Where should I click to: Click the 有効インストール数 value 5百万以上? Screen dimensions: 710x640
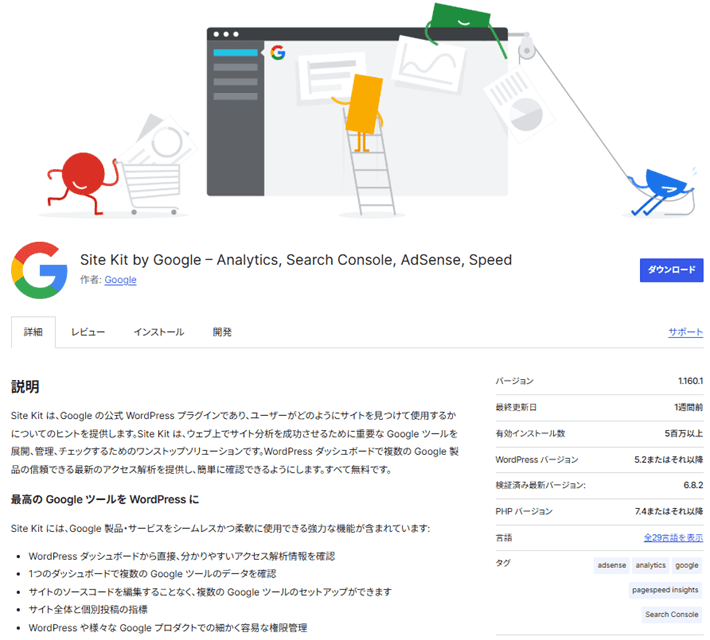pos(684,433)
